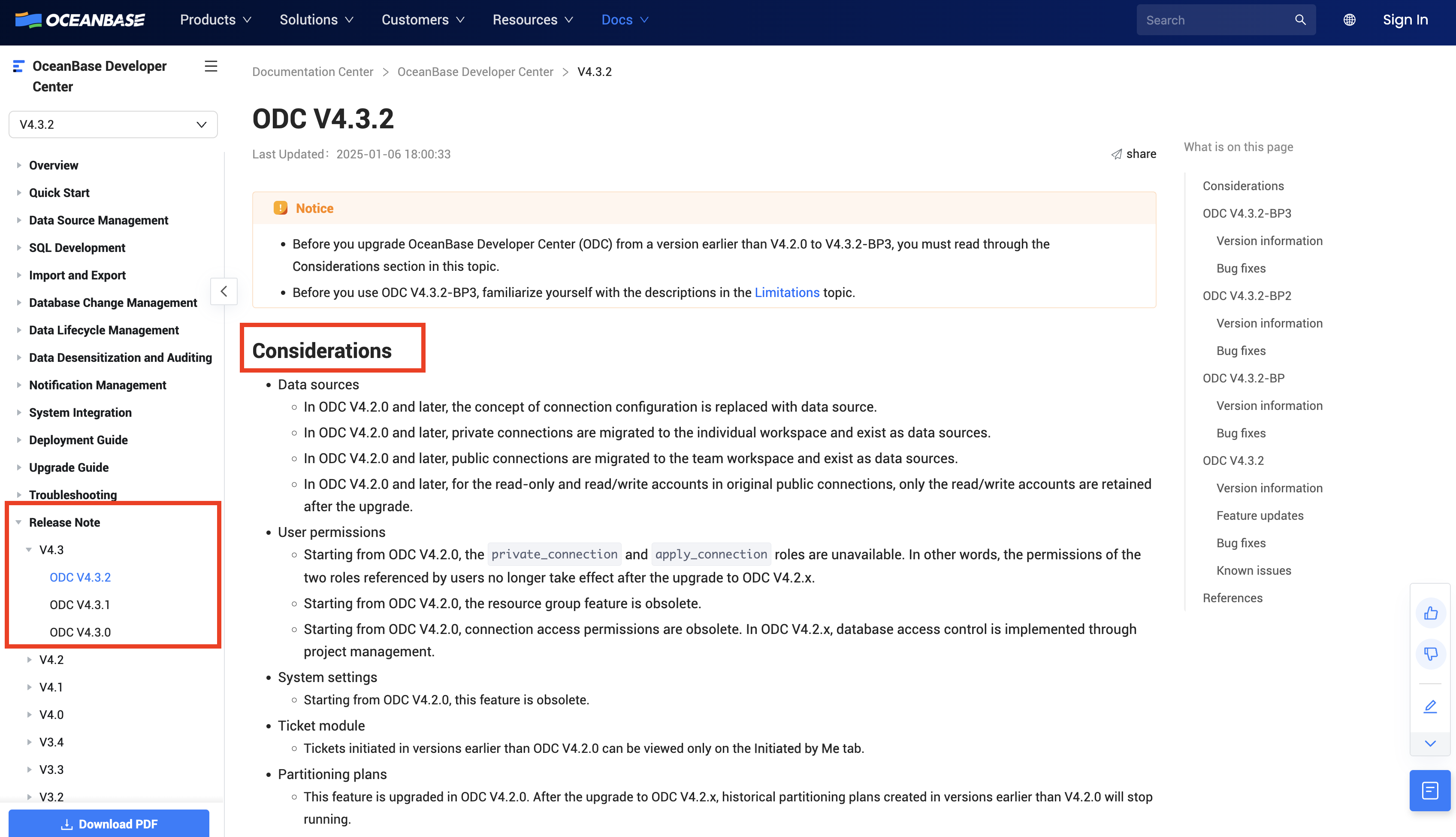Screen dimensions: 1456x837
Task: Click Sign In
Action: 1405,20
